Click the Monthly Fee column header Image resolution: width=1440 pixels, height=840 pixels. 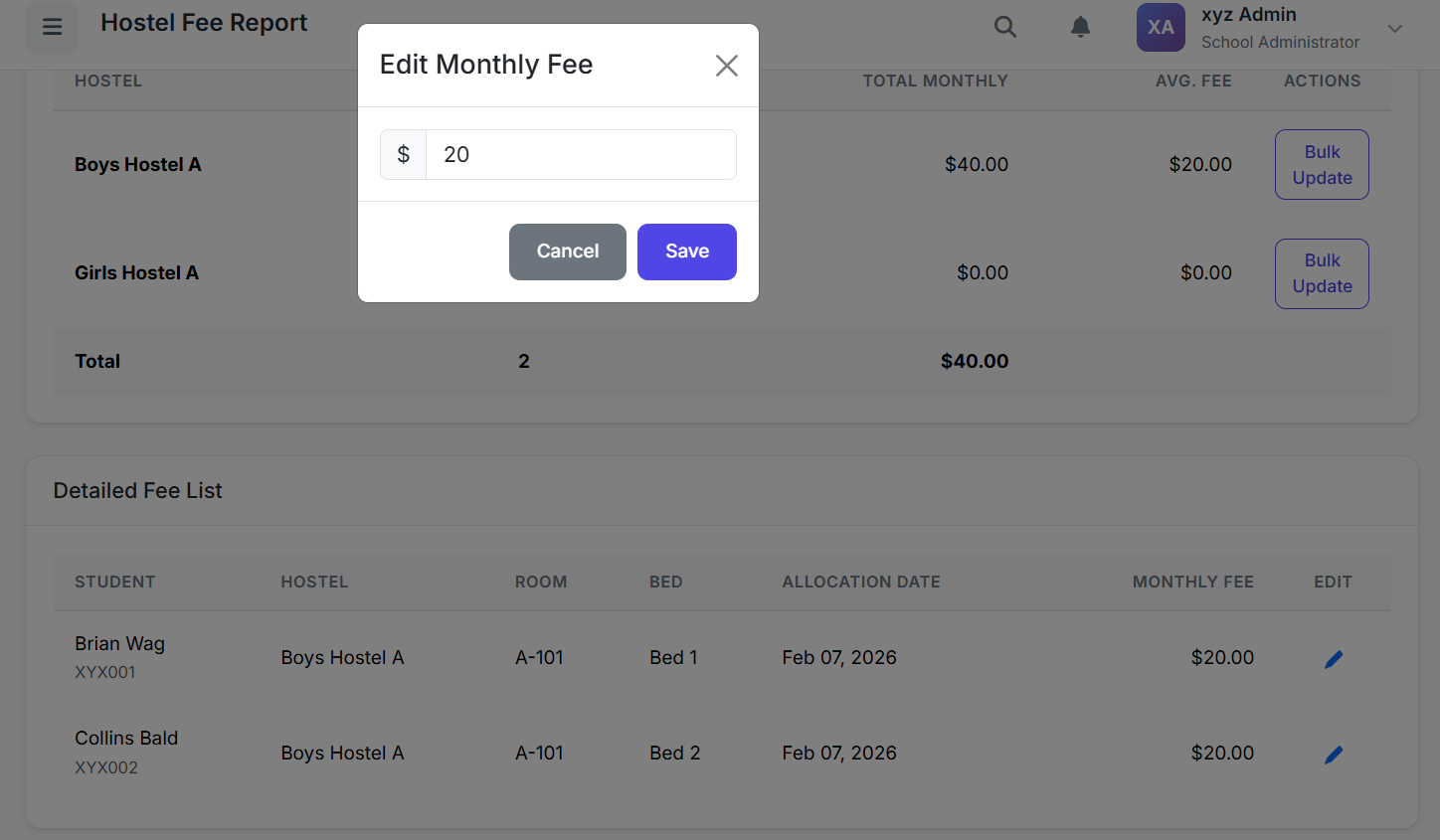[1192, 583]
